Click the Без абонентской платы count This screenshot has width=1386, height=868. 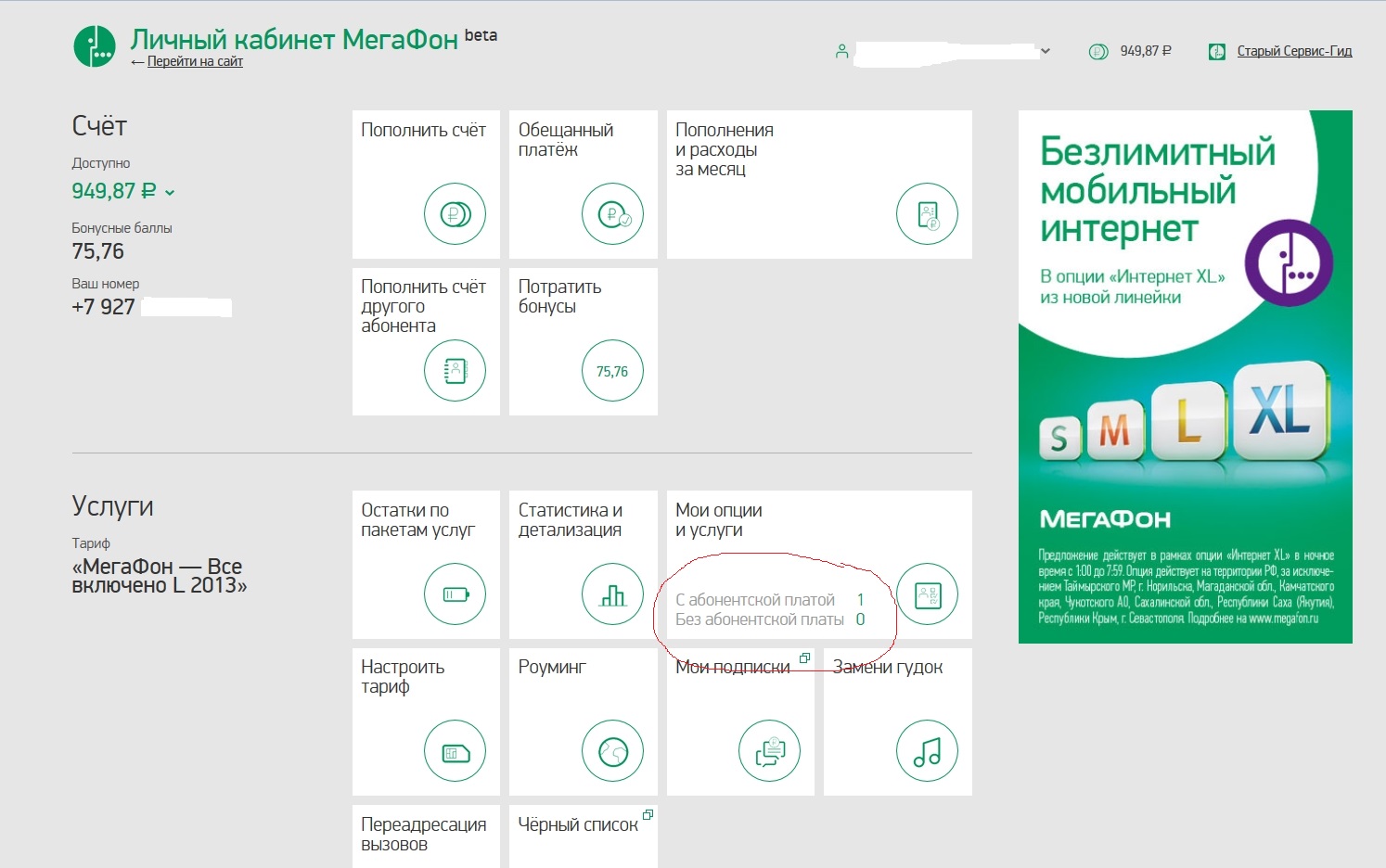tap(861, 619)
